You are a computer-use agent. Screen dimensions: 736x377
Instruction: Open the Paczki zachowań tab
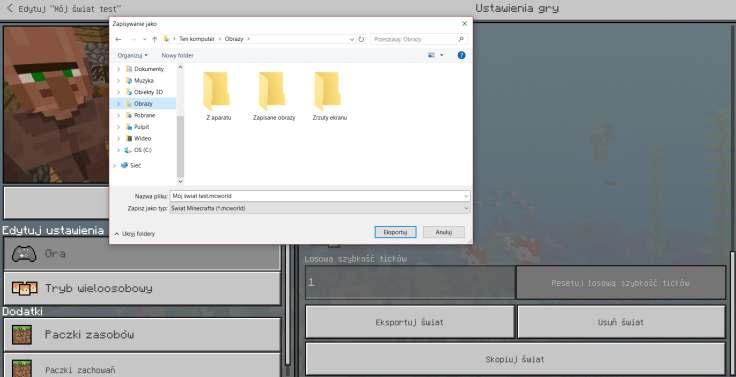click(142, 366)
